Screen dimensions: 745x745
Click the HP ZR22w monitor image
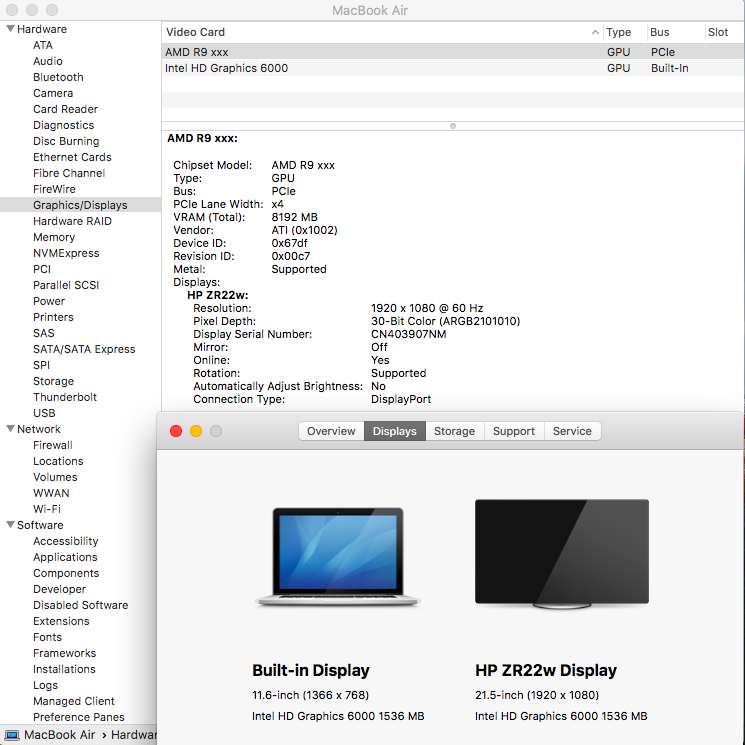click(x=562, y=554)
